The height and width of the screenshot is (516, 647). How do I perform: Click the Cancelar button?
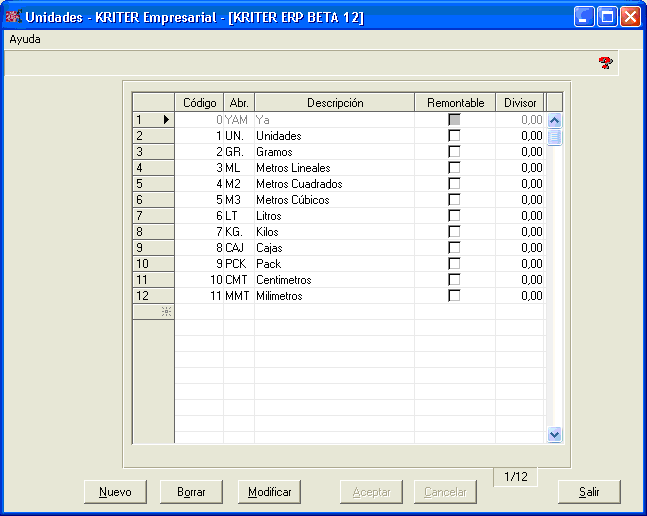point(445,492)
